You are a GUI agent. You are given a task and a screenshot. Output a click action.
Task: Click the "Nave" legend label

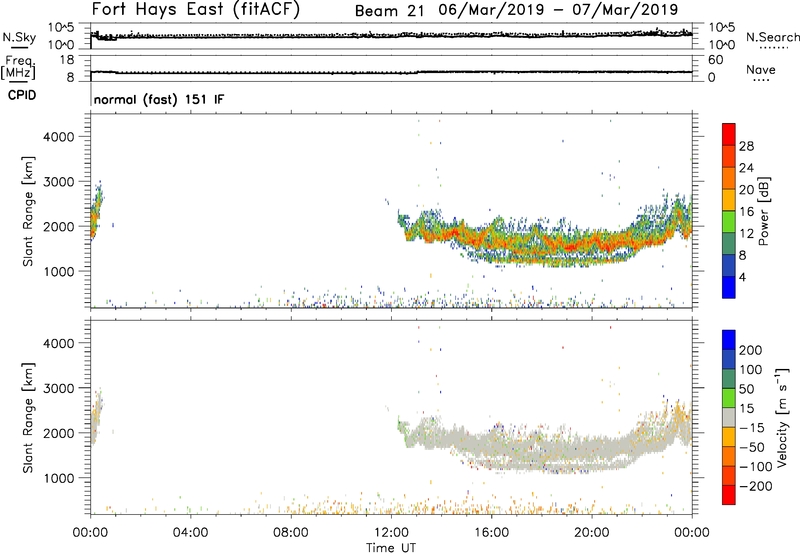click(x=760, y=70)
